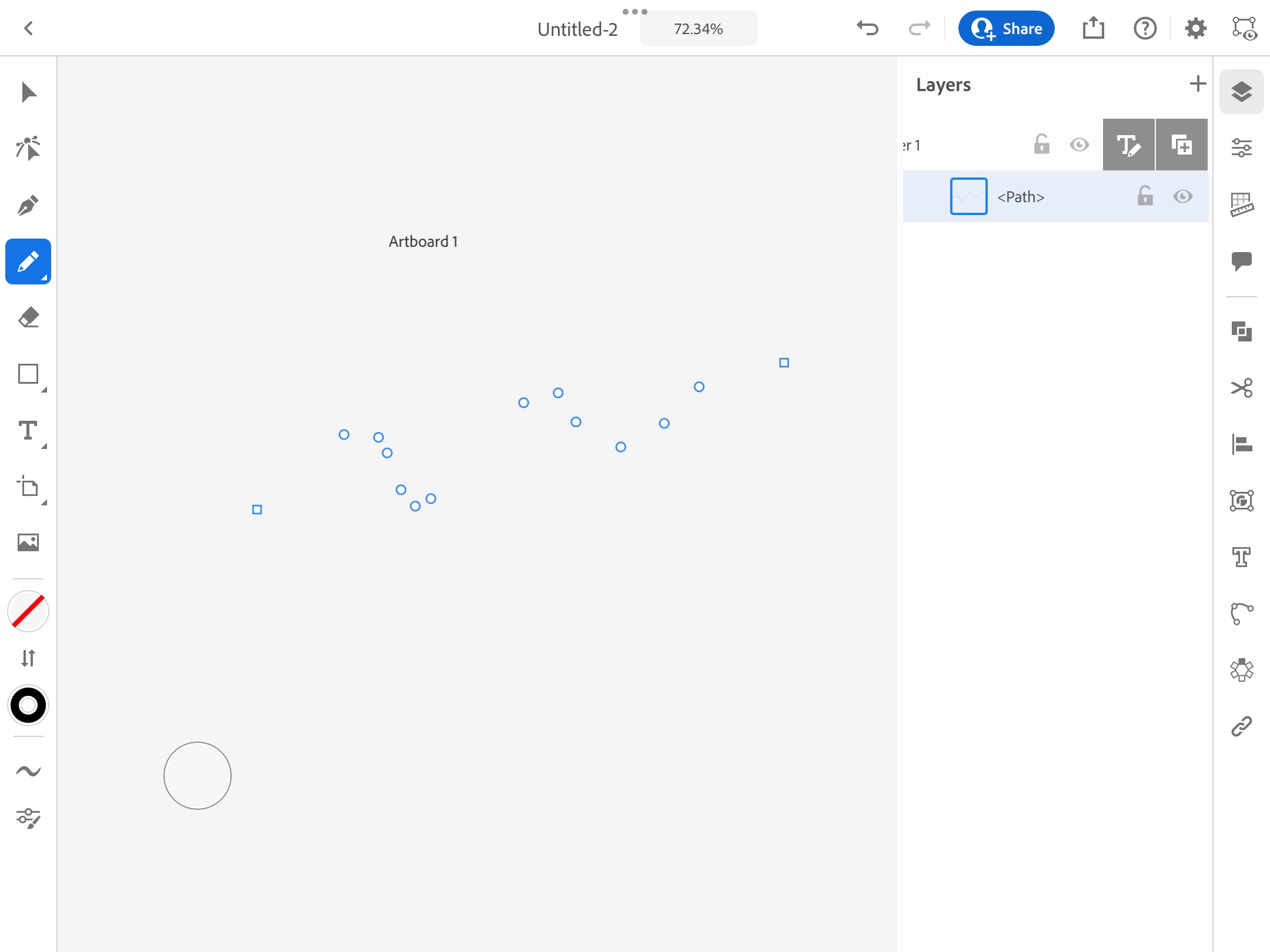Lock the Path sublayer

[x=1145, y=196]
